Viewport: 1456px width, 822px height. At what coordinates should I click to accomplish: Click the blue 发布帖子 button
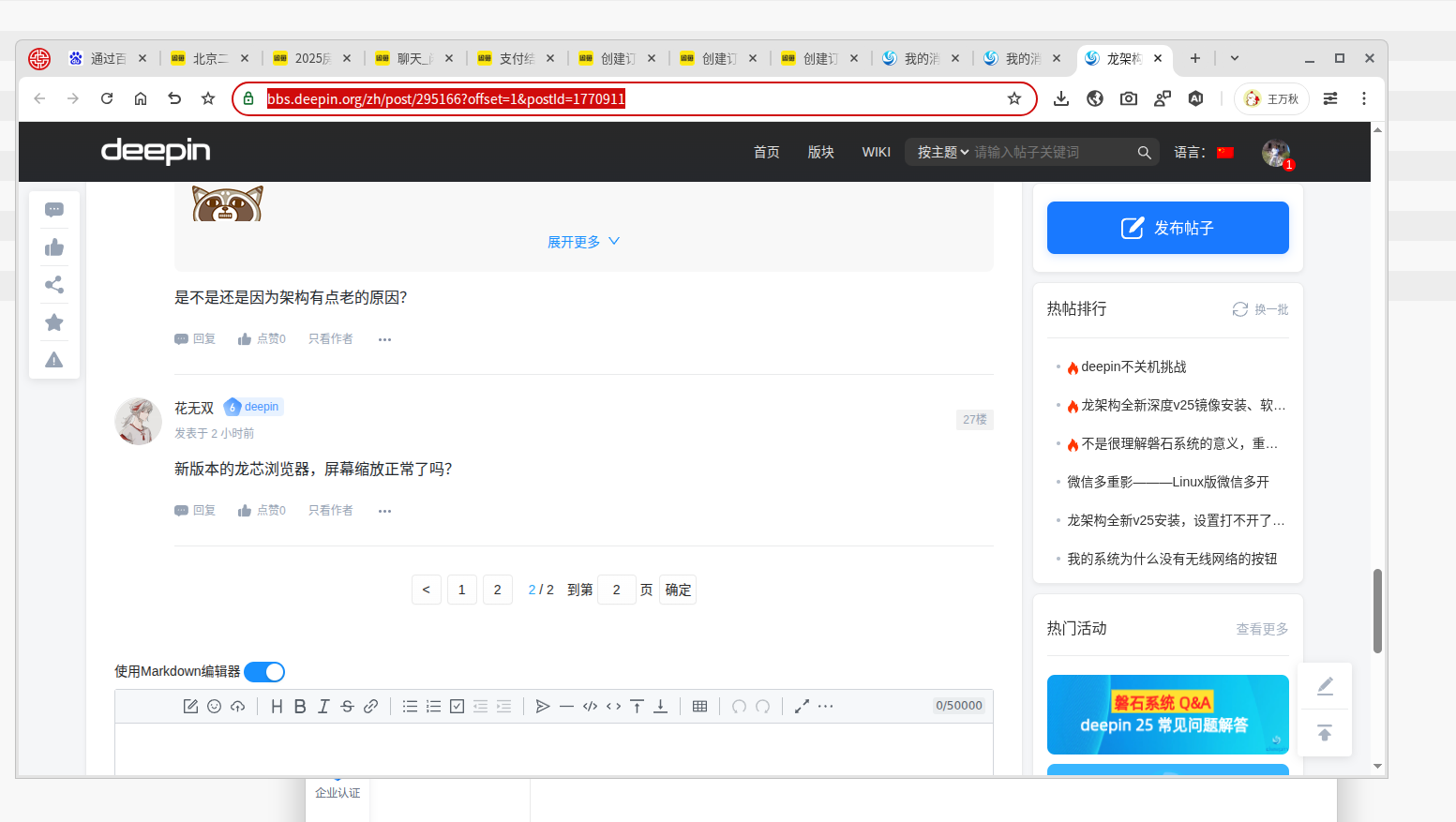coord(1167,228)
